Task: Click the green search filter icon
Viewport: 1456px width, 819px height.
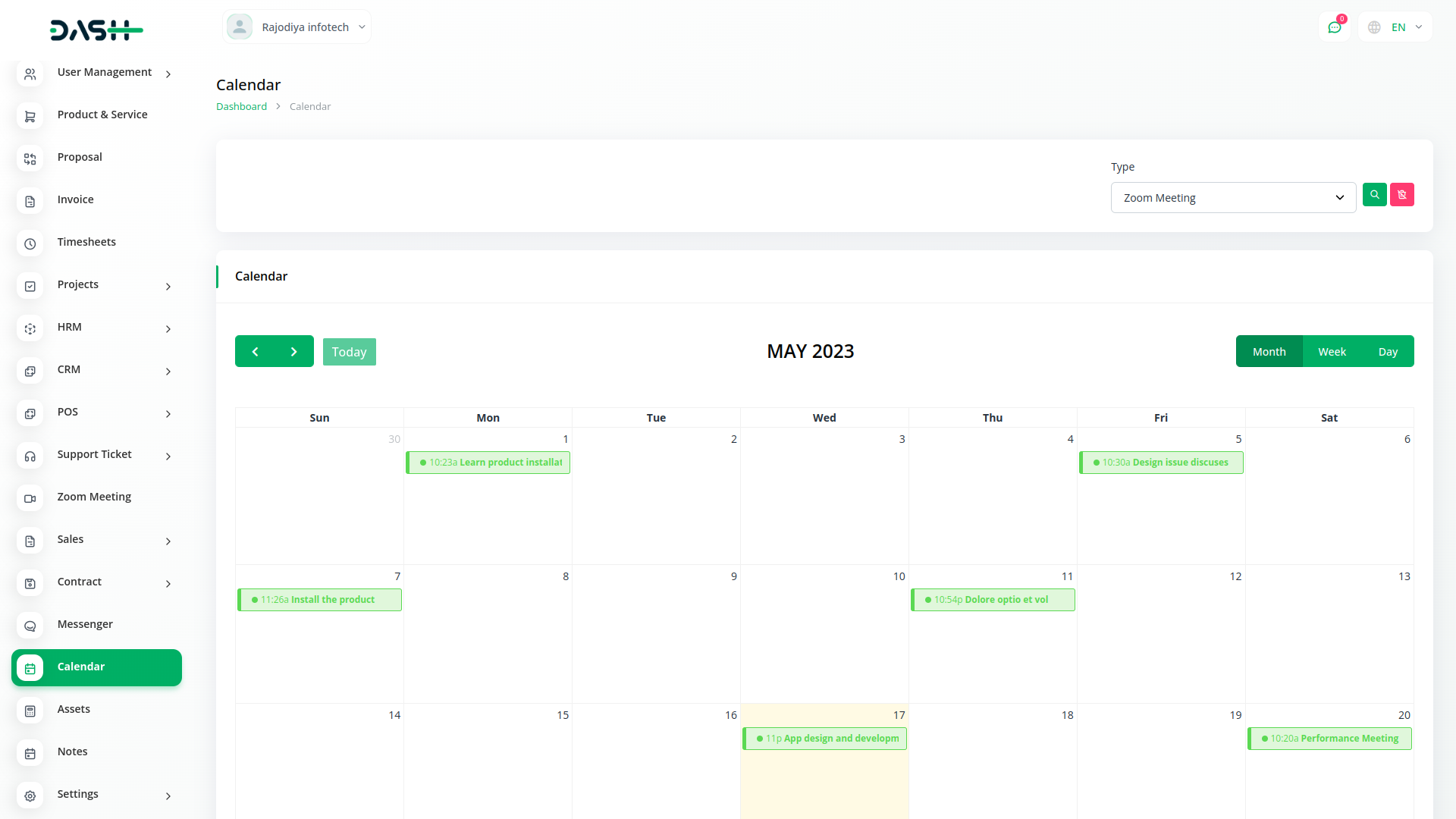Action: click(1374, 195)
